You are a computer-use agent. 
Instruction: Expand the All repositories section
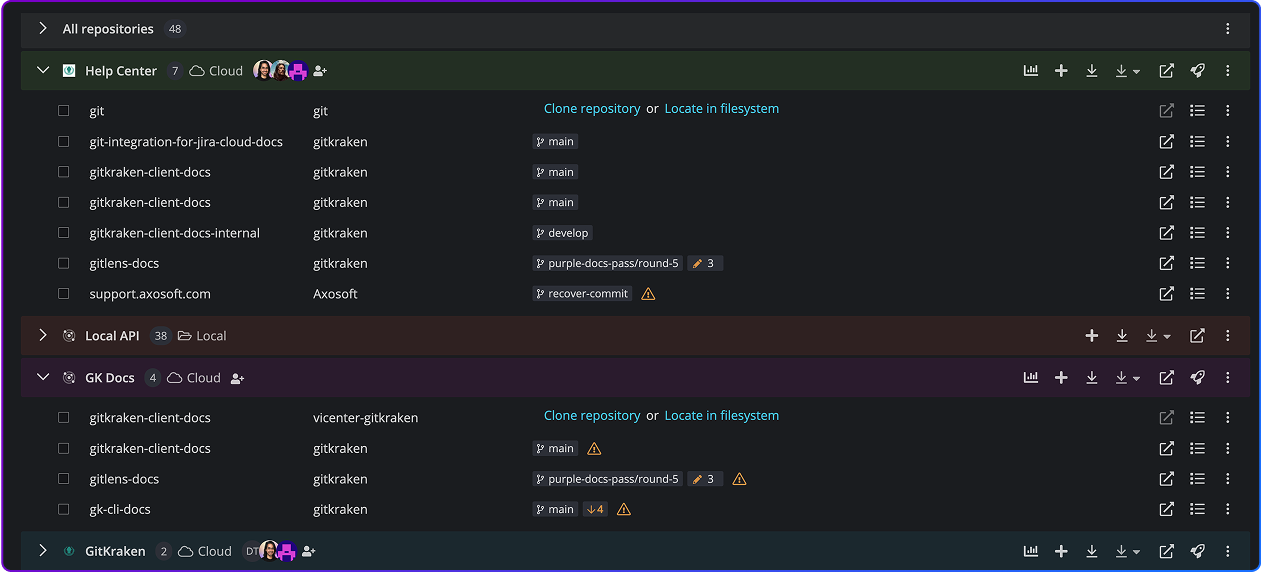coord(43,29)
